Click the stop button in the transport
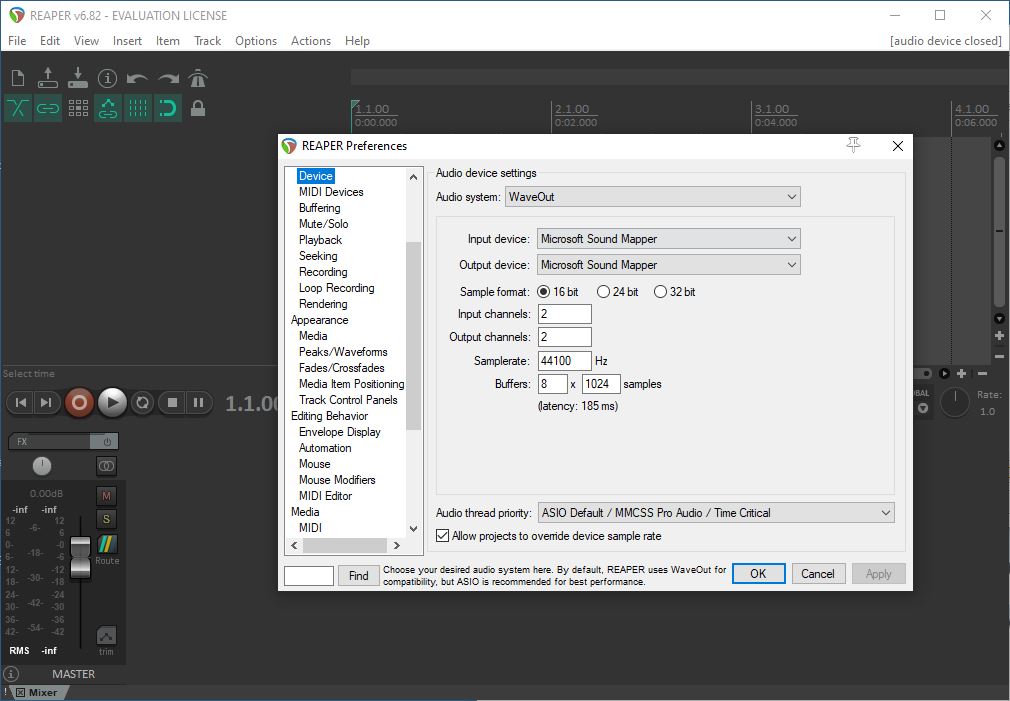 [x=172, y=403]
